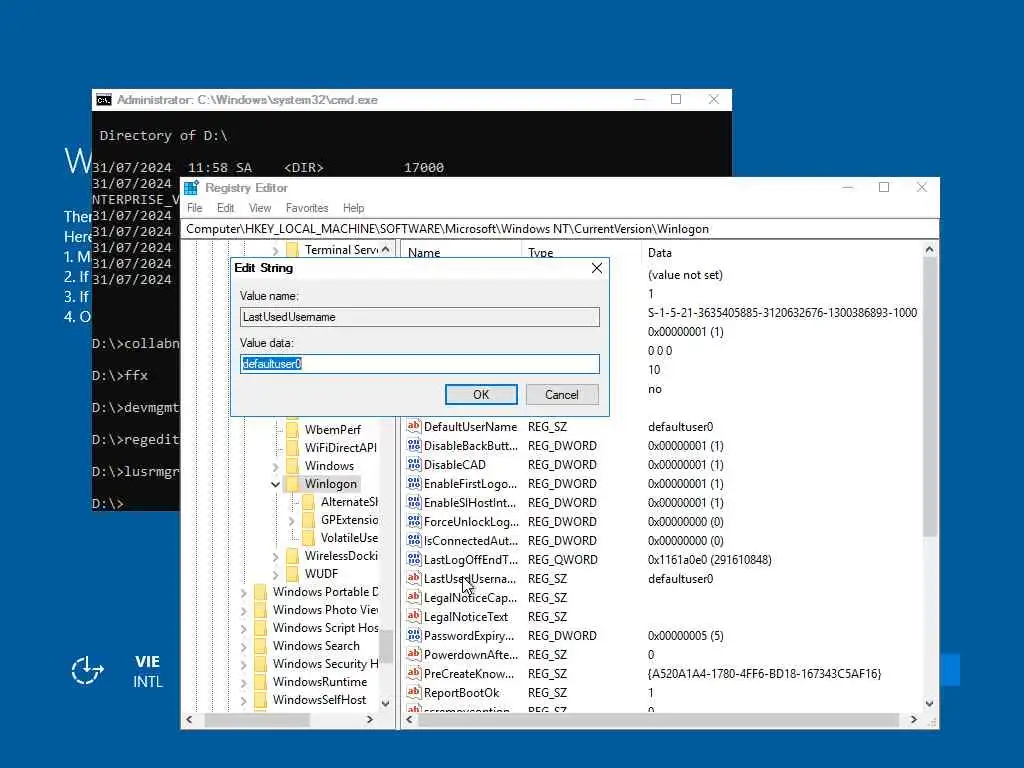The width and height of the screenshot is (1024, 768).
Task: Click the EnableFirstLogon DWORD icon
Action: click(413, 483)
